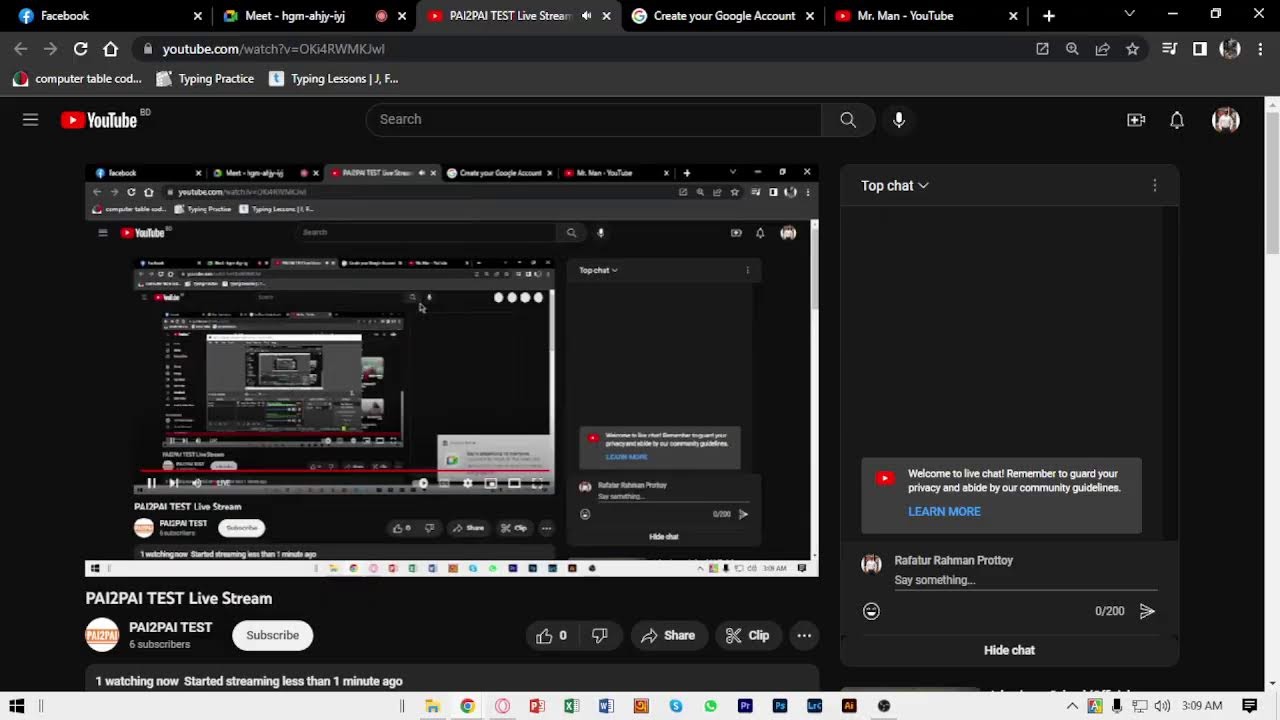
Task: Open Chrome from the taskbar
Action: point(467,706)
